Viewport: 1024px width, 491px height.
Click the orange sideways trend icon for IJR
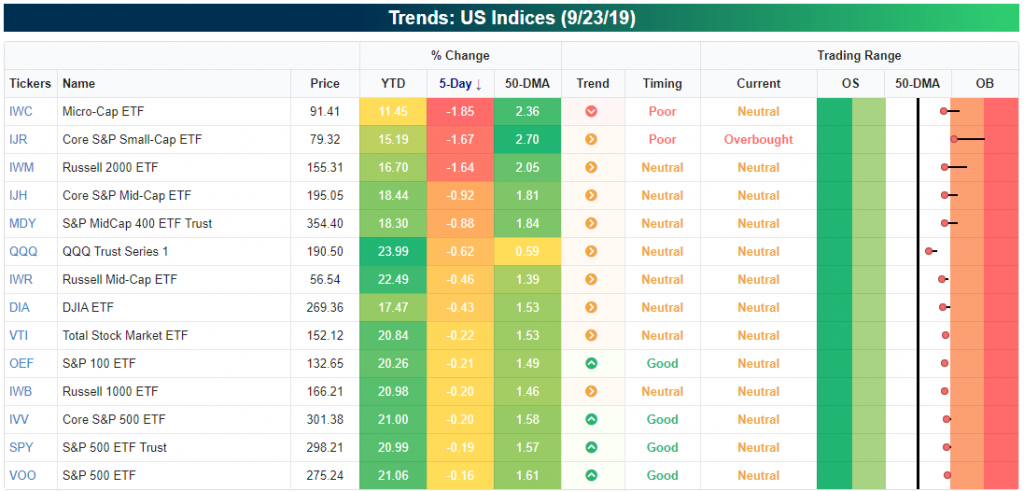[x=591, y=139]
